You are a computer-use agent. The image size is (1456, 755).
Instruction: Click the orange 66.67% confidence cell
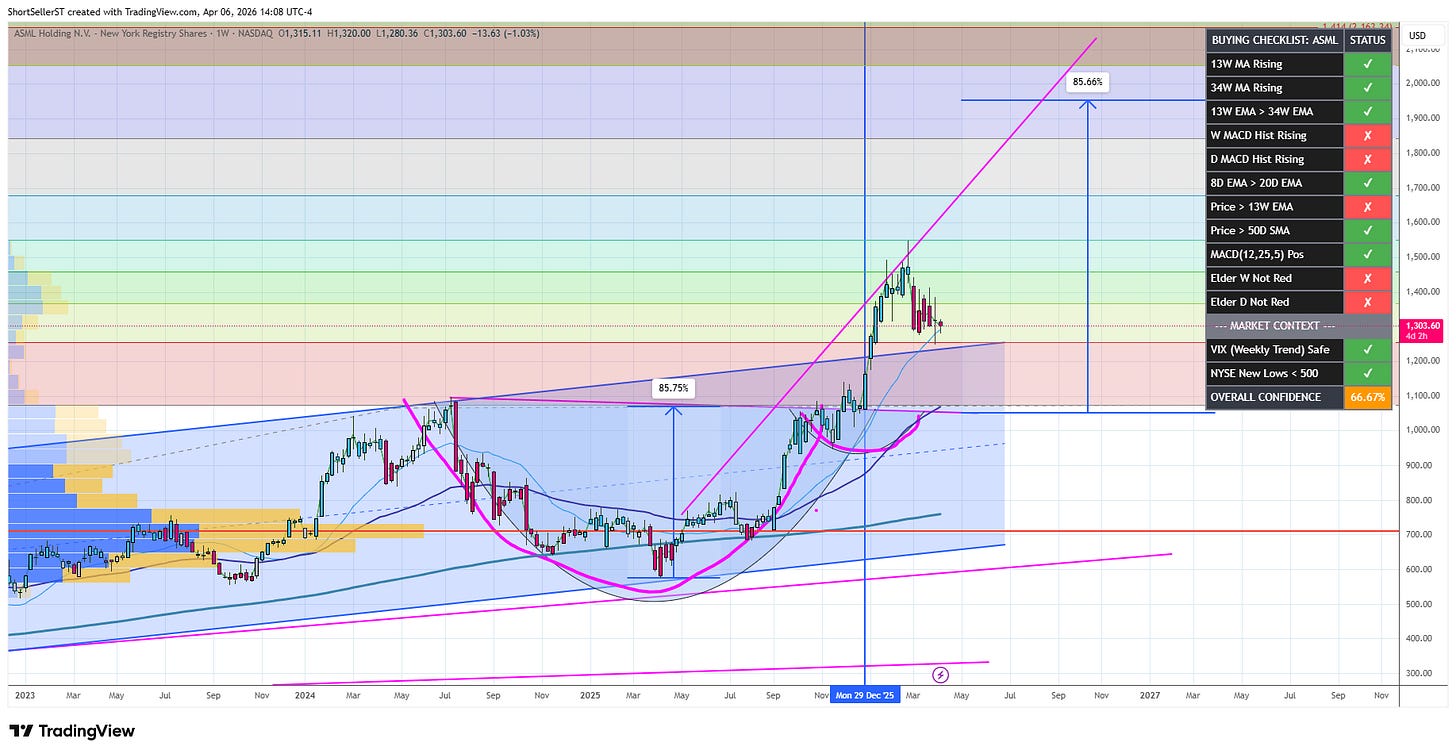pyautogui.click(x=1367, y=397)
